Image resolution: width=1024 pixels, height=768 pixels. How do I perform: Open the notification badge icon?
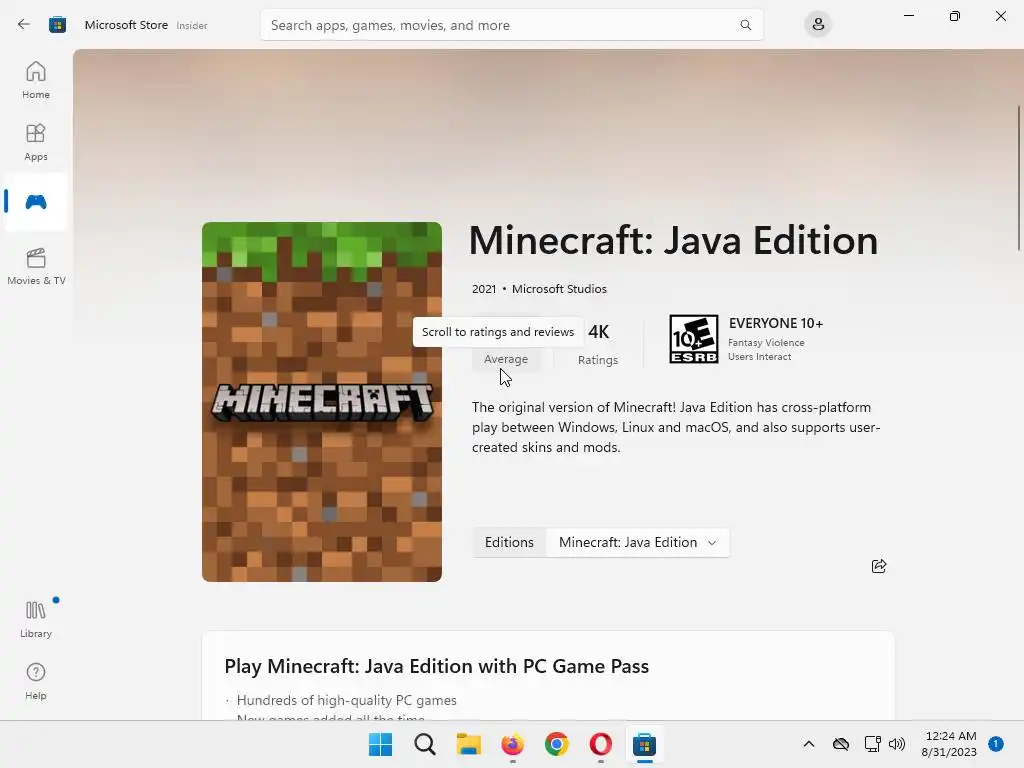[x=995, y=744]
